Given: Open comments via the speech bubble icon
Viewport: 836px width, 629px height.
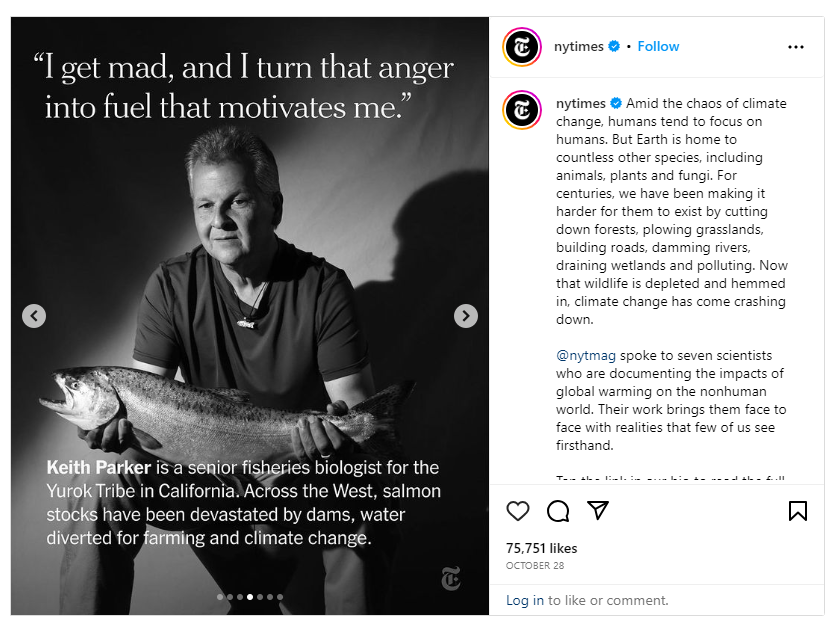Looking at the screenshot, I should click(x=558, y=511).
